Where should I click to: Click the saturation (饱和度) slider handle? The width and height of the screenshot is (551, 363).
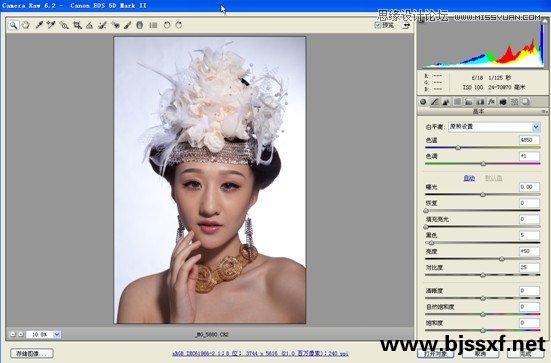(x=483, y=330)
